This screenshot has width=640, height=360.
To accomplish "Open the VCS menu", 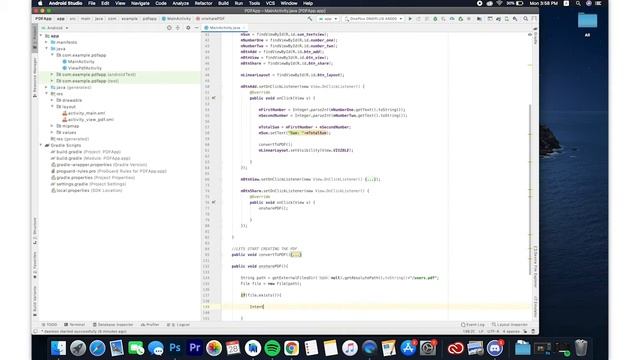I will point(270,3).
